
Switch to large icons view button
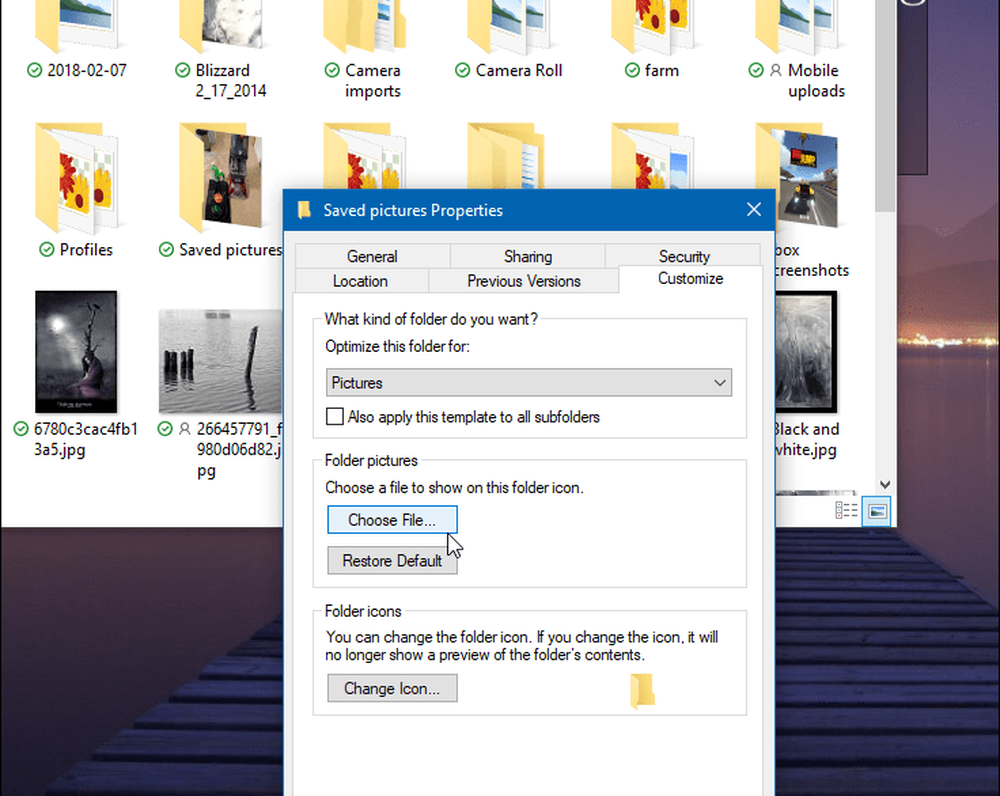[877, 511]
